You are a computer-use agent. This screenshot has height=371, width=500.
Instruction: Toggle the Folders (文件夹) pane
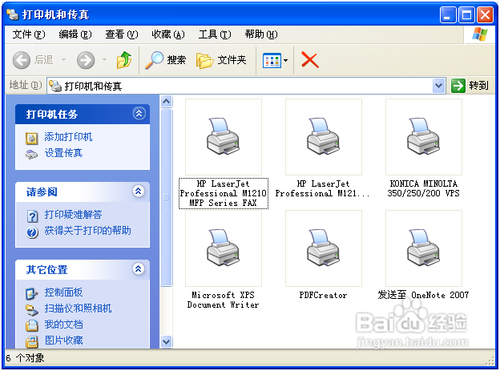coord(221,60)
